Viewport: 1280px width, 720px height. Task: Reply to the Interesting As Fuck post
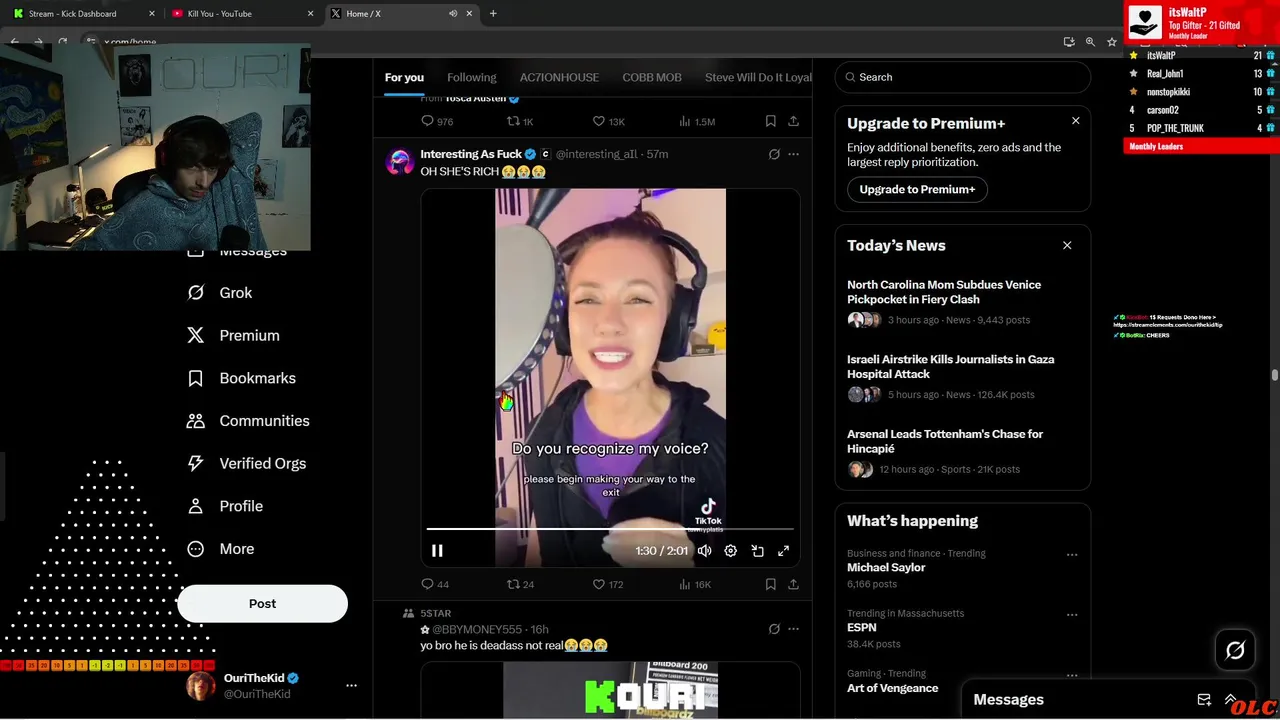tap(435, 584)
